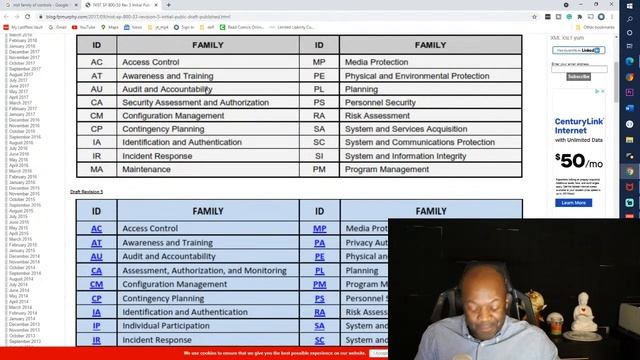Open the MP family link
The width and height of the screenshot is (640, 360).
[x=320, y=229]
